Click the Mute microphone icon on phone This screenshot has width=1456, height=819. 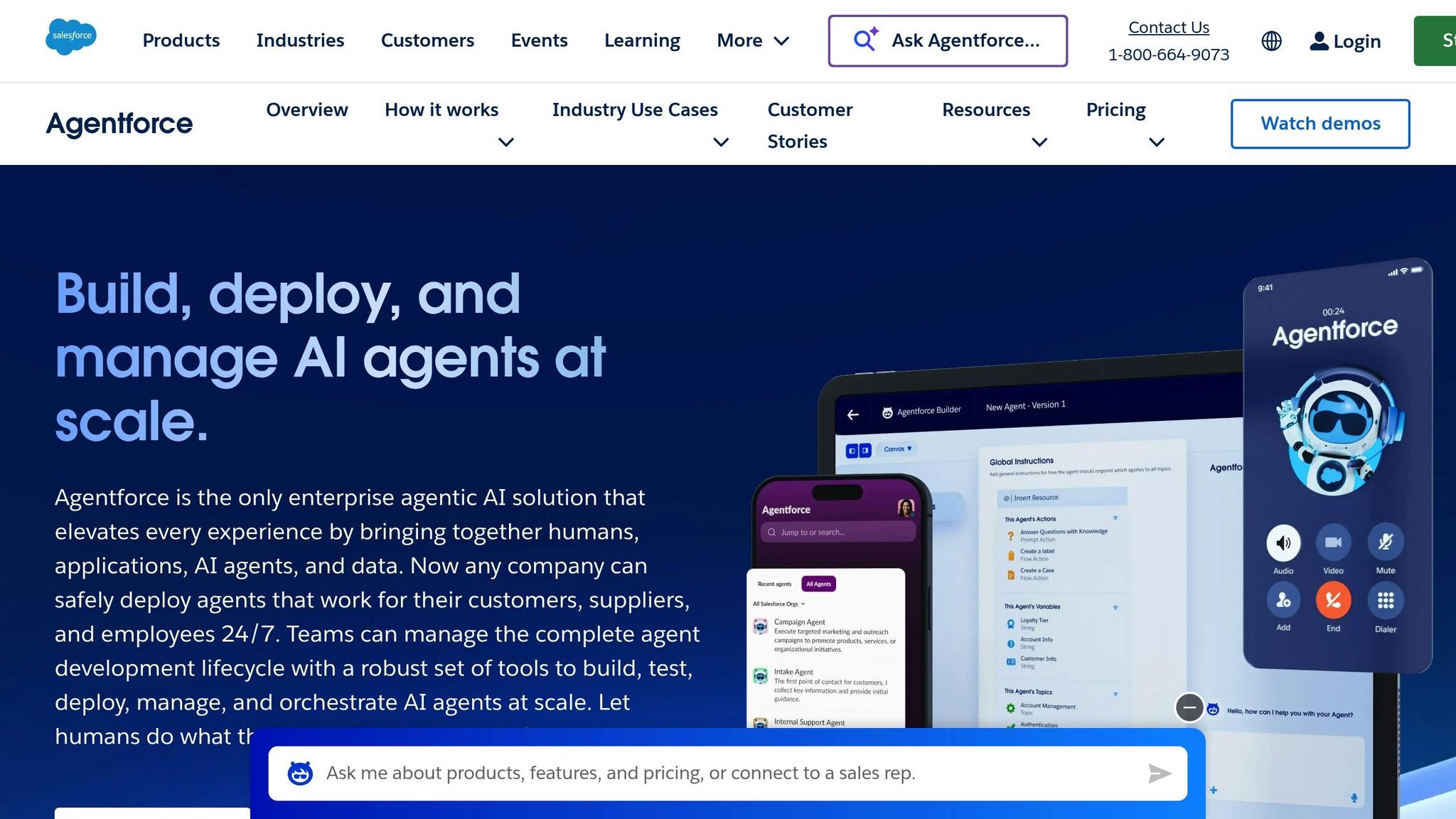point(1385,542)
